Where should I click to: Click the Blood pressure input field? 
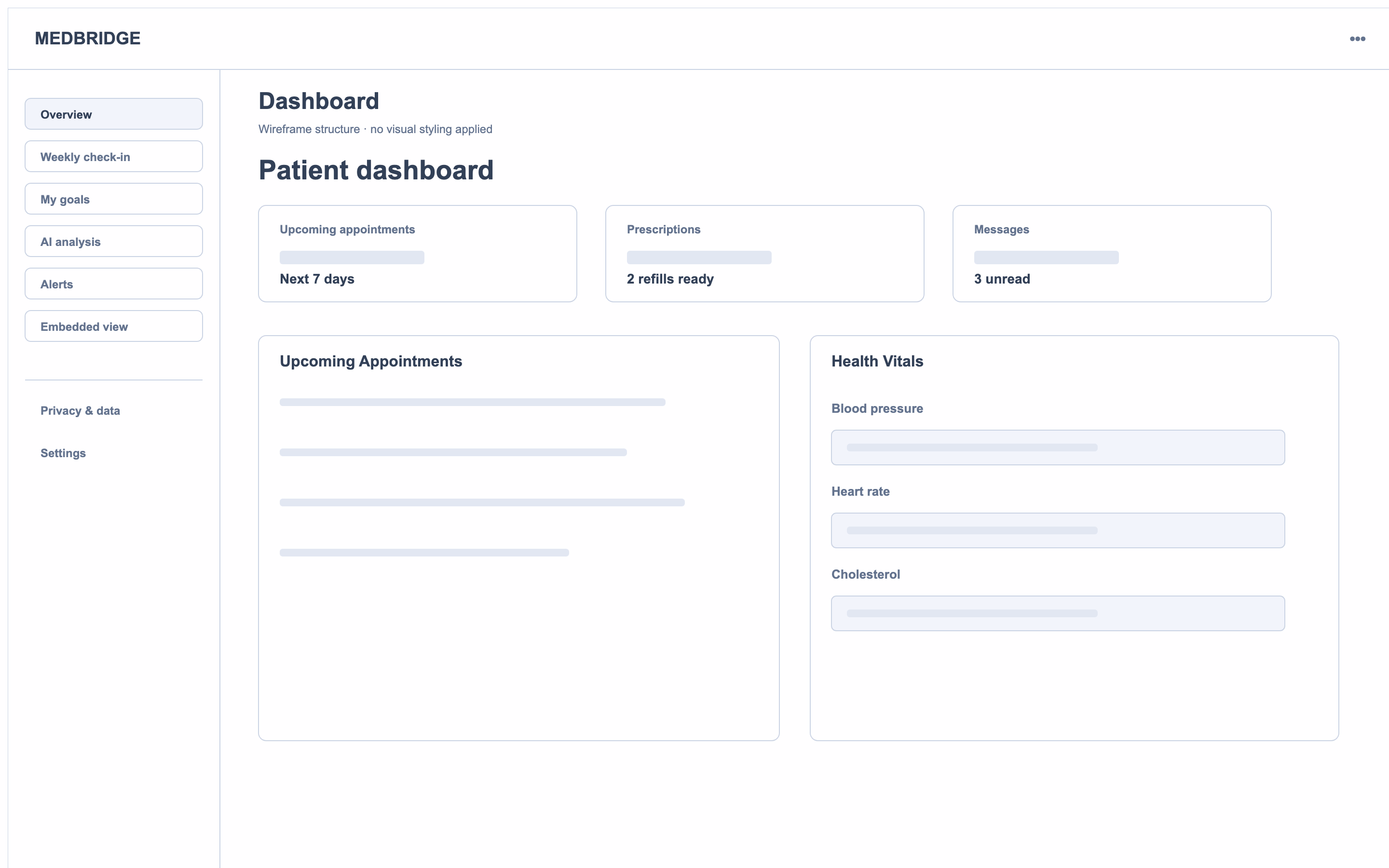(1058, 447)
